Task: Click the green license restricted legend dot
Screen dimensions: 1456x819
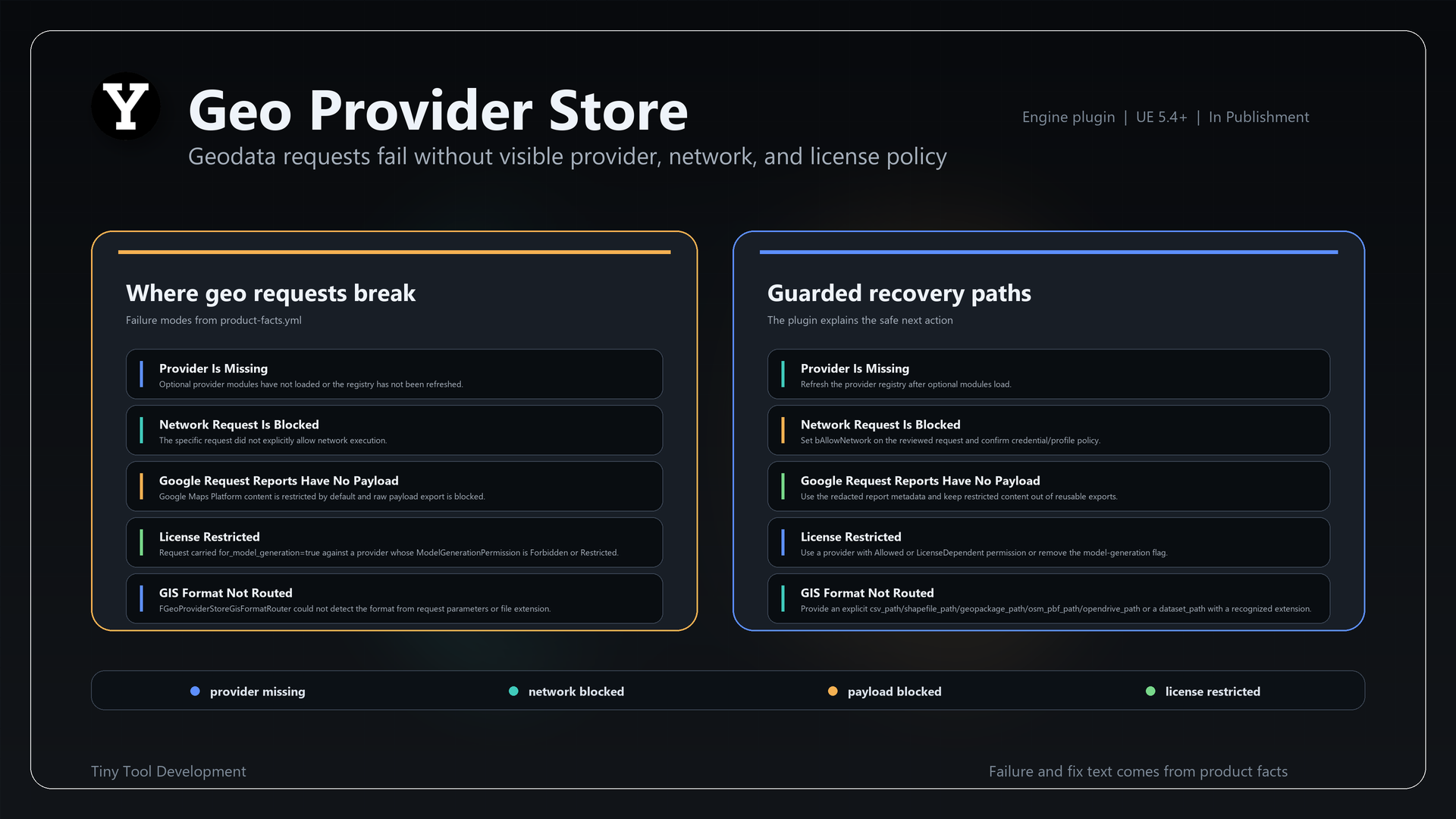Action: pos(1150,691)
